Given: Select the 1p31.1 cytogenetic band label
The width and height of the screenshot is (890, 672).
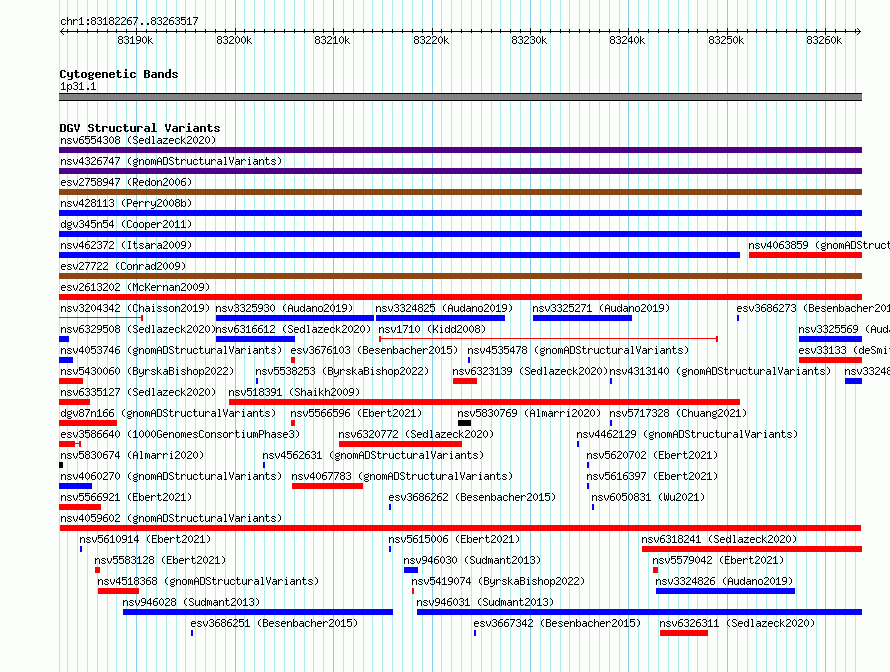Looking at the screenshot, I should click(x=78, y=86).
